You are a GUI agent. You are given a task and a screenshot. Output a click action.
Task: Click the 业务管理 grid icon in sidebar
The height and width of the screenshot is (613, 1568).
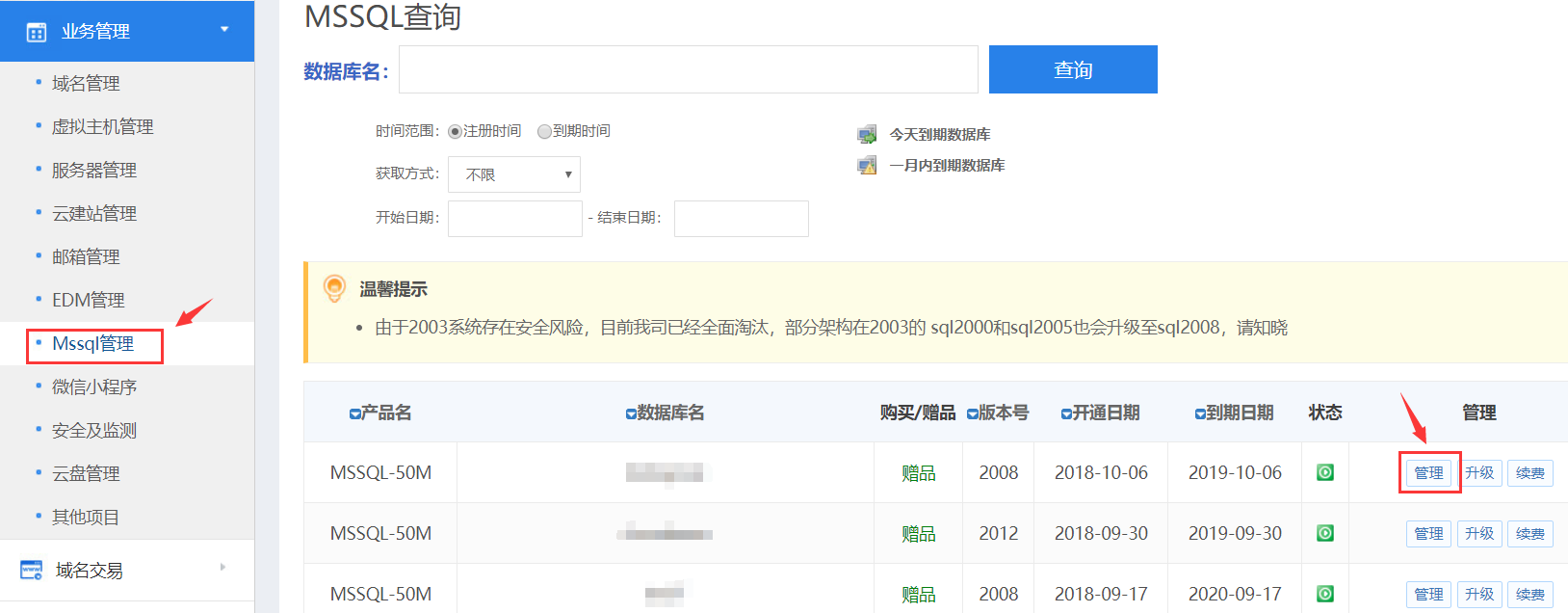pyautogui.click(x=37, y=32)
